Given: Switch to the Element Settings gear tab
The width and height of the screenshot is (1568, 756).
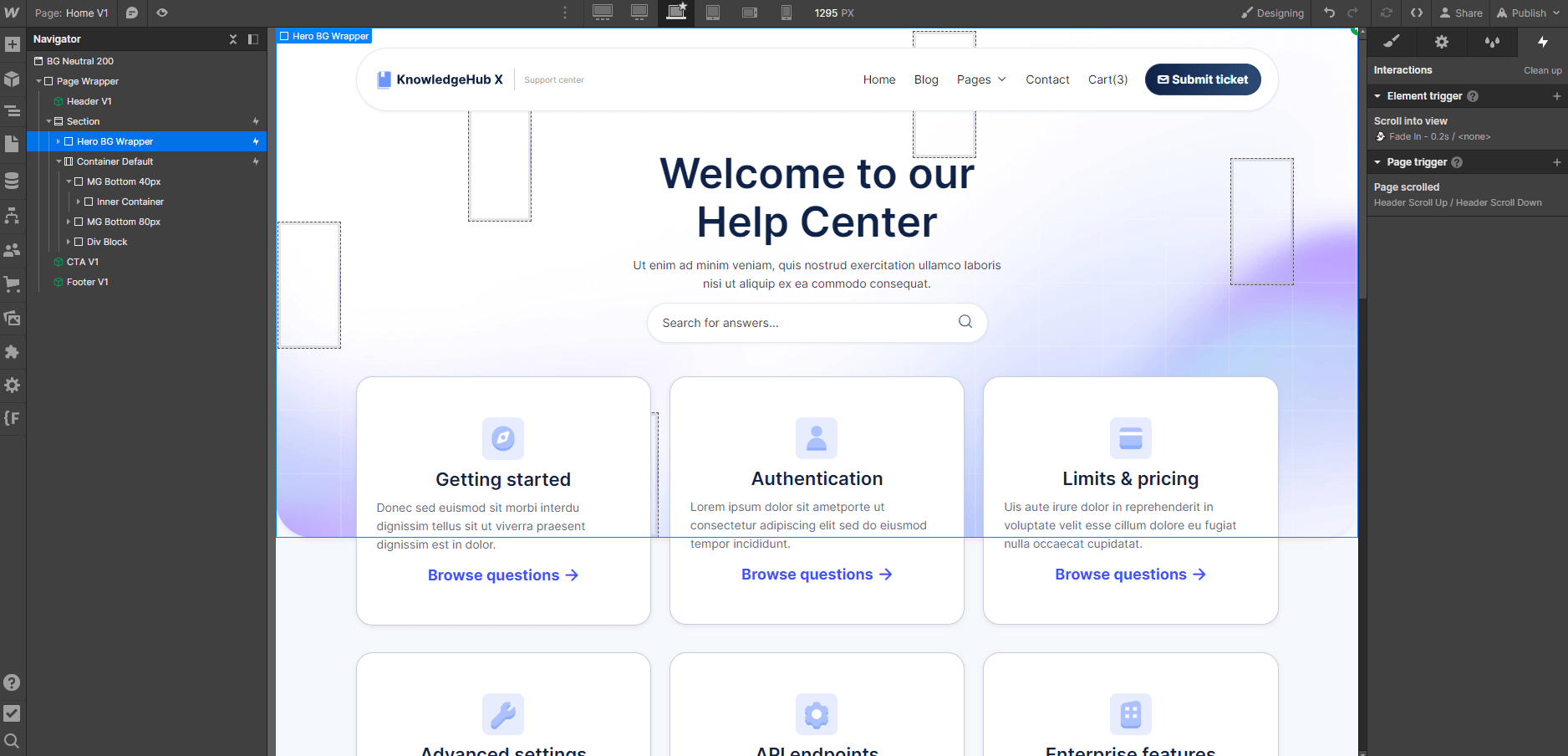Looking at the screenshot, I should coord(1442,41).
